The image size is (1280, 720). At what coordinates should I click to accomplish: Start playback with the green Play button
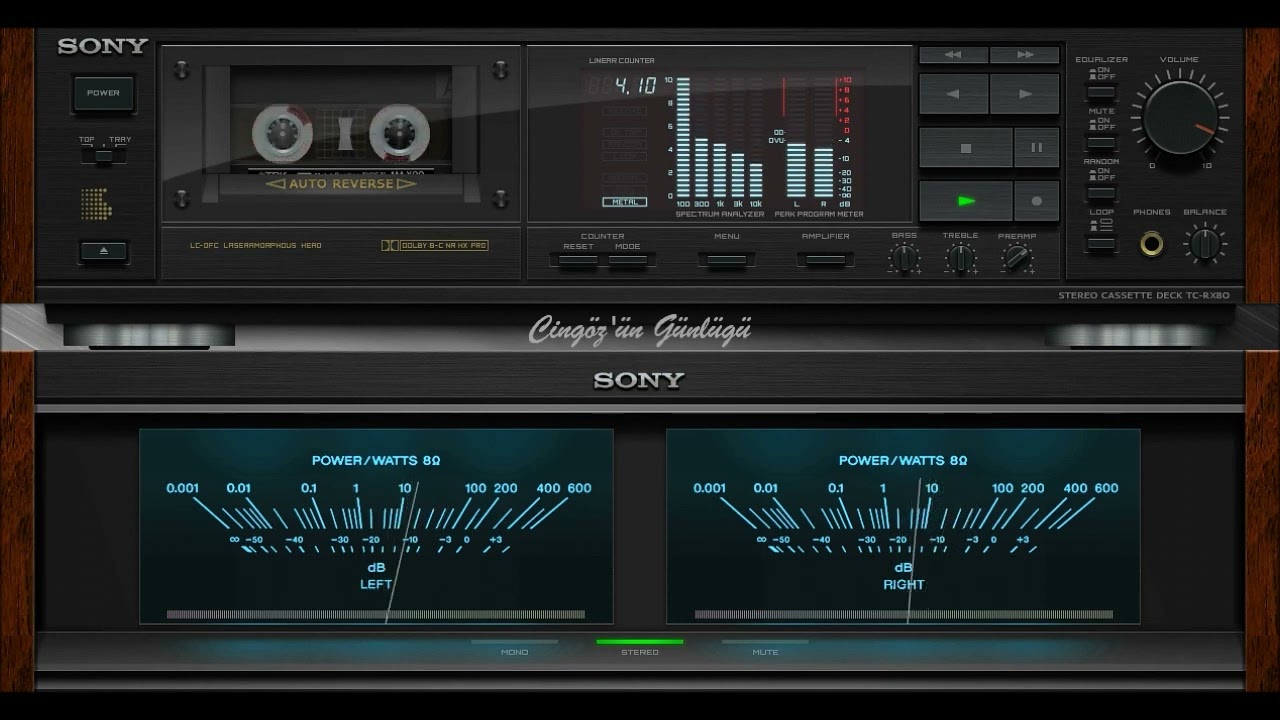tap(965, 201)
